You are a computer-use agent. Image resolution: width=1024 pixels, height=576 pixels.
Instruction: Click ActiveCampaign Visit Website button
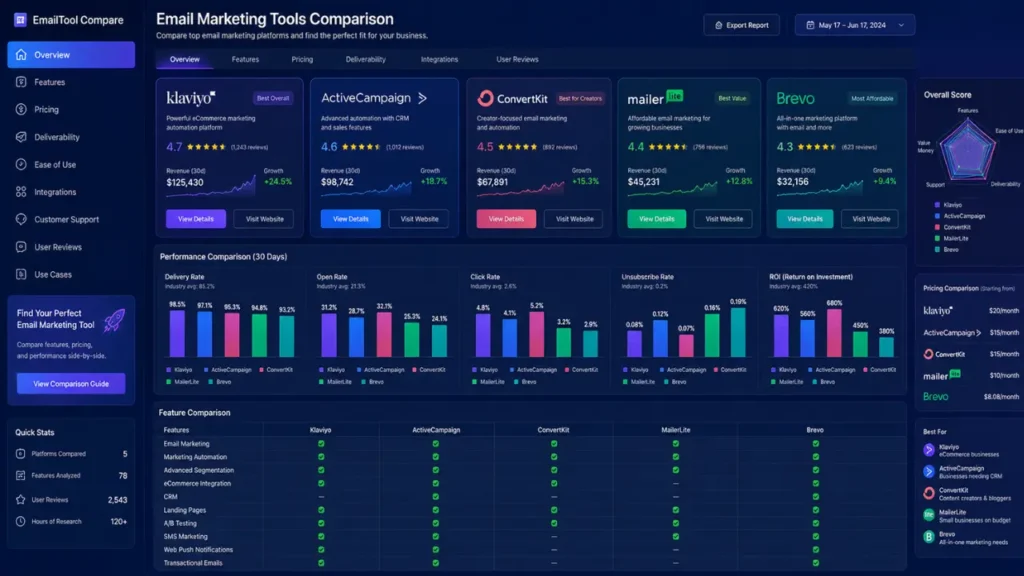pyautogui.click(x=419, y=219)
